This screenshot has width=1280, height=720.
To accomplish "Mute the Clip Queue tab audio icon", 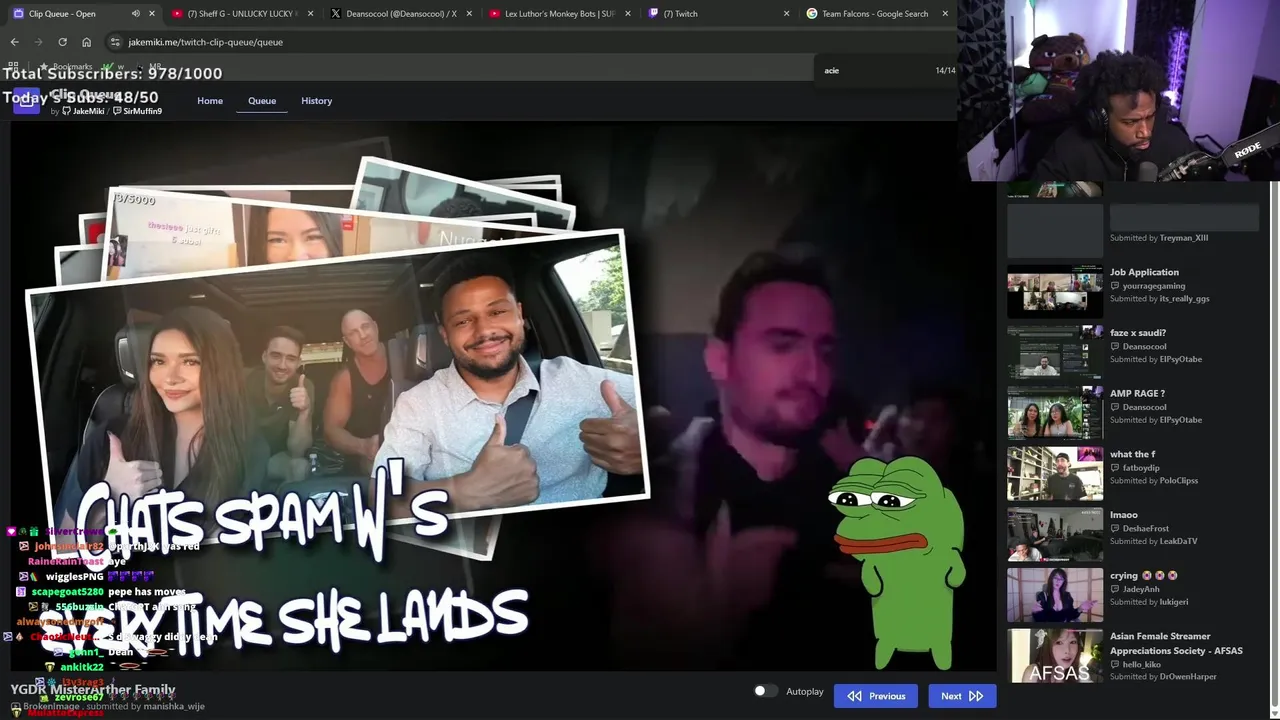I will click(135, 14).
